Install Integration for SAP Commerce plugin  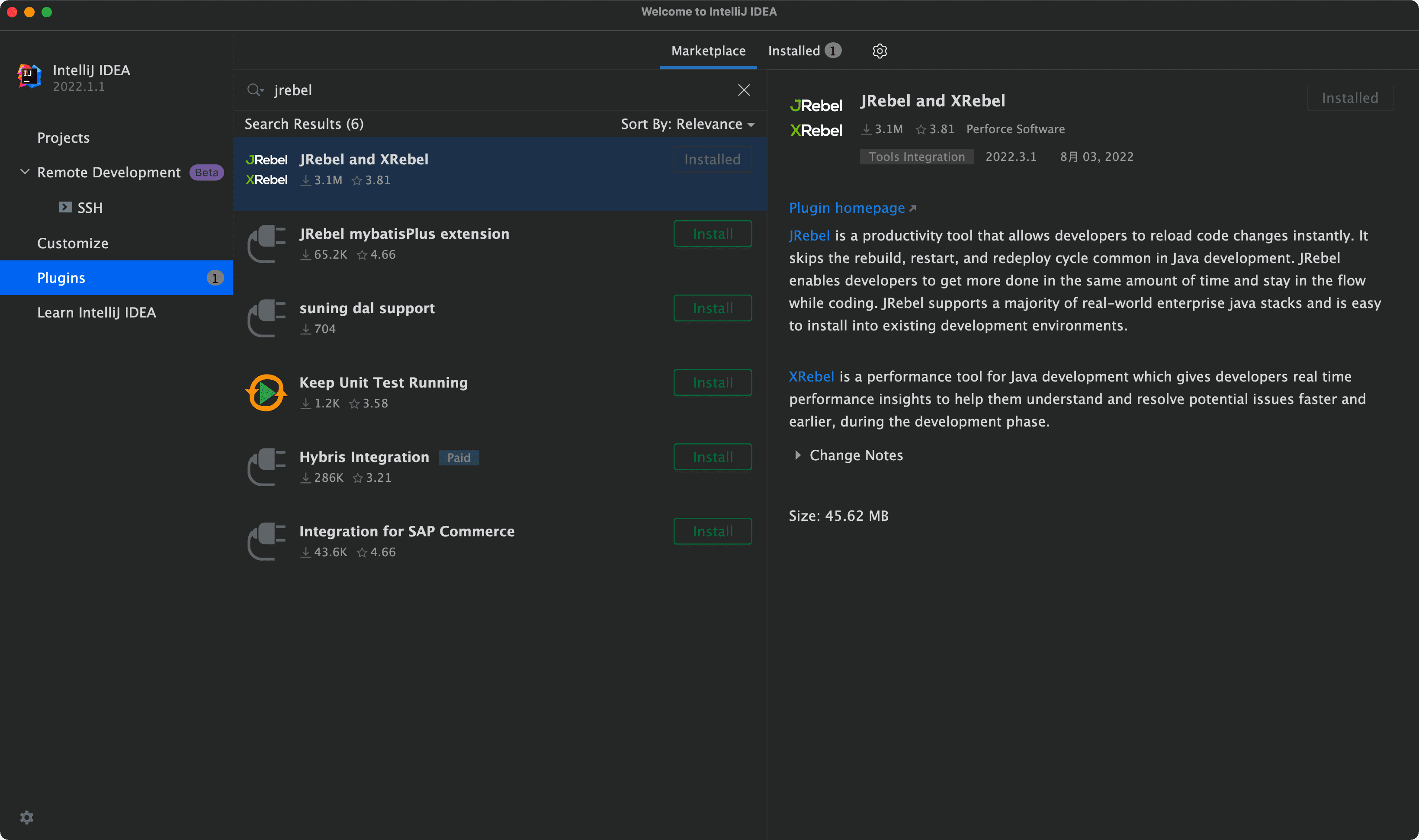pos(713,531)
